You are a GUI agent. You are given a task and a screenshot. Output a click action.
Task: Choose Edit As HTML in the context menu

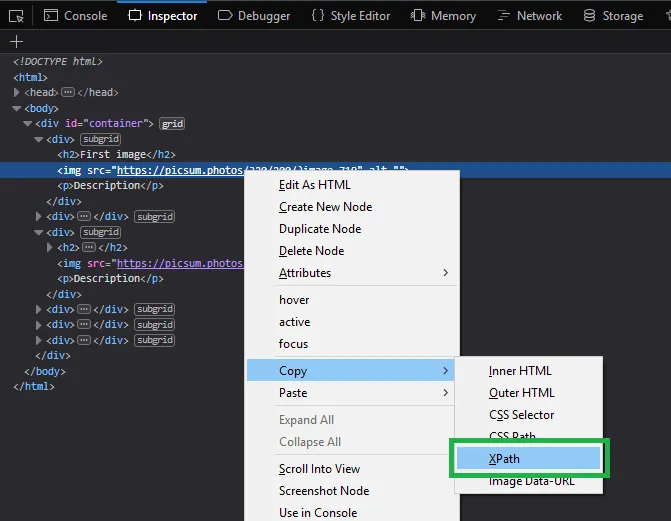314,185
